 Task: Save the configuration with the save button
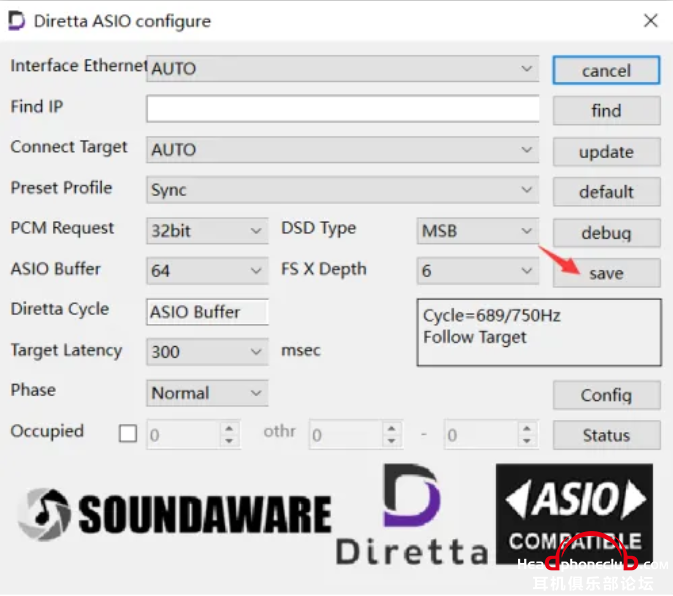pos(606,273)
